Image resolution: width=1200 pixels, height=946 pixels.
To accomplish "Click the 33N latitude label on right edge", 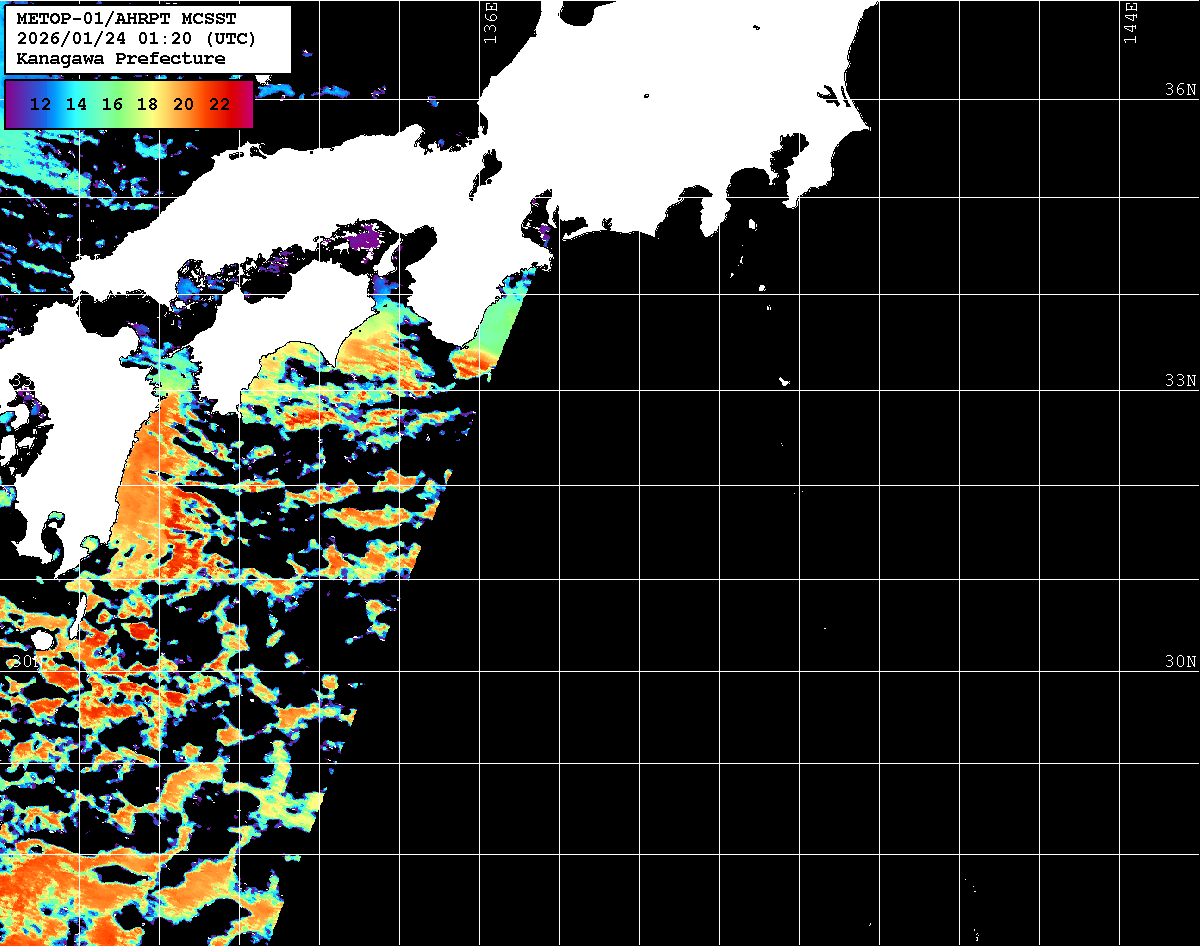I will [1180, 381].
